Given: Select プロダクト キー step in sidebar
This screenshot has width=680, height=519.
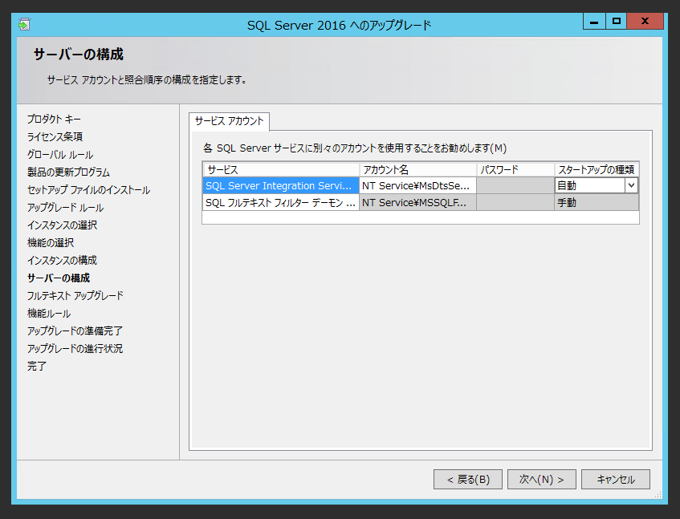Looking at the screenshot, I should point(54,119).
